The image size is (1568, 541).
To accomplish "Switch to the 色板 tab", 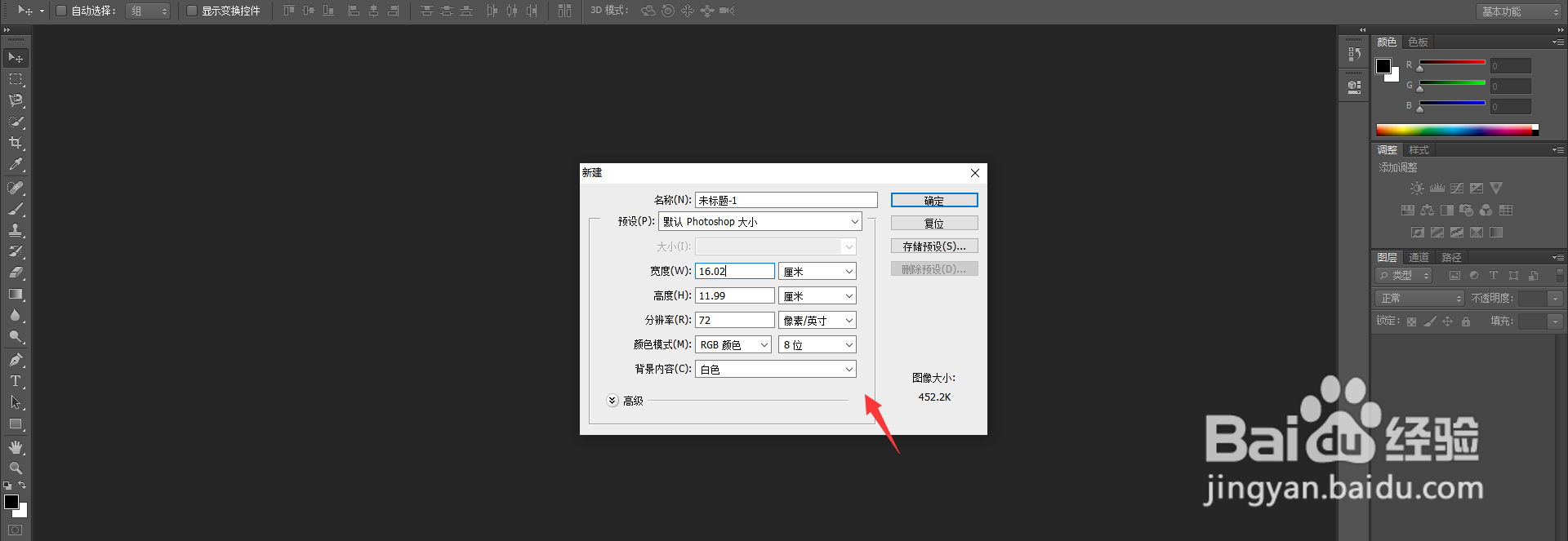I will tap(1419, 42).
